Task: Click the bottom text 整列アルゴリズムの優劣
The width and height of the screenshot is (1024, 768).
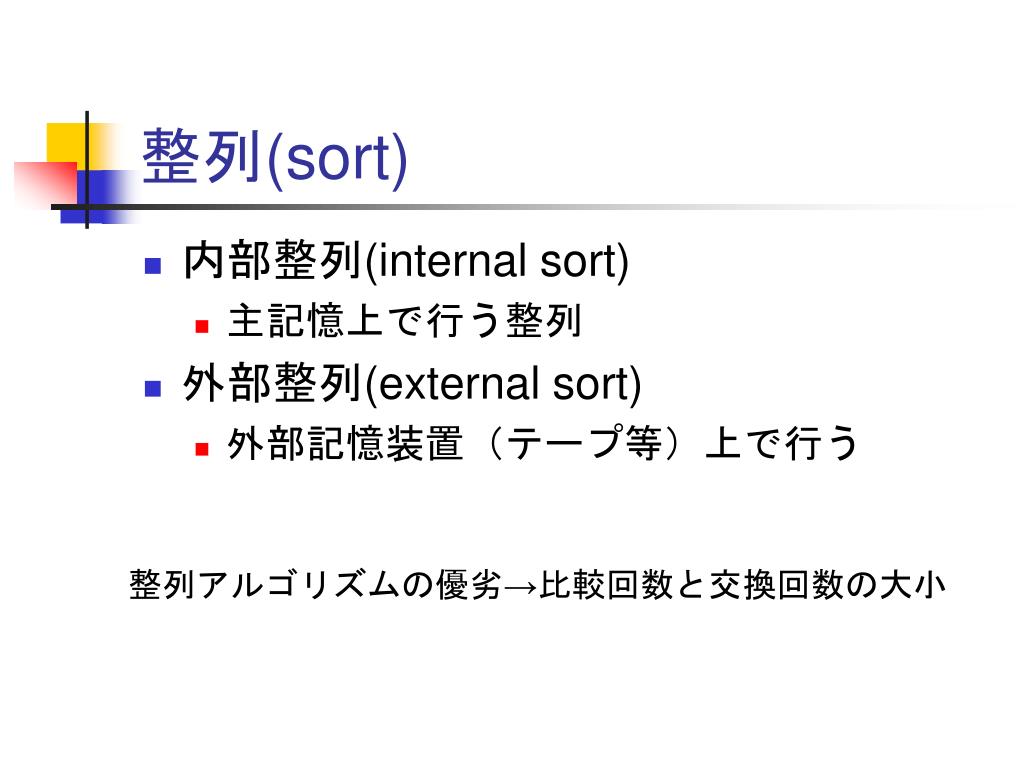Action: click(315, 584)
